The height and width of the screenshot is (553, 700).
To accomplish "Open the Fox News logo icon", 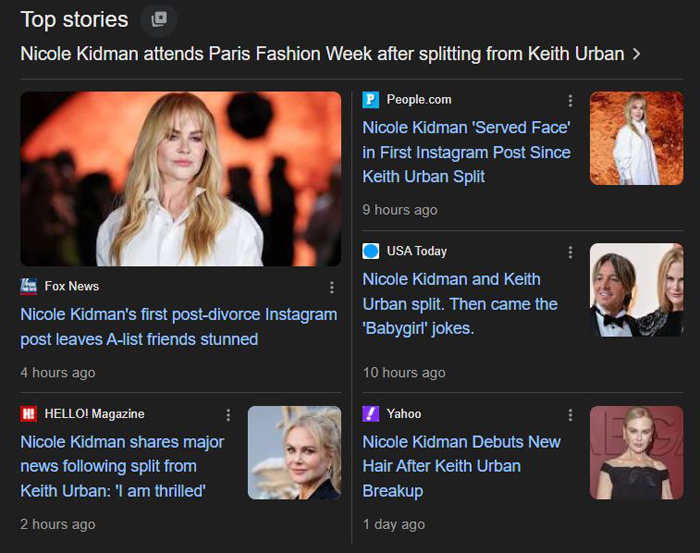I will coord(29,287).
